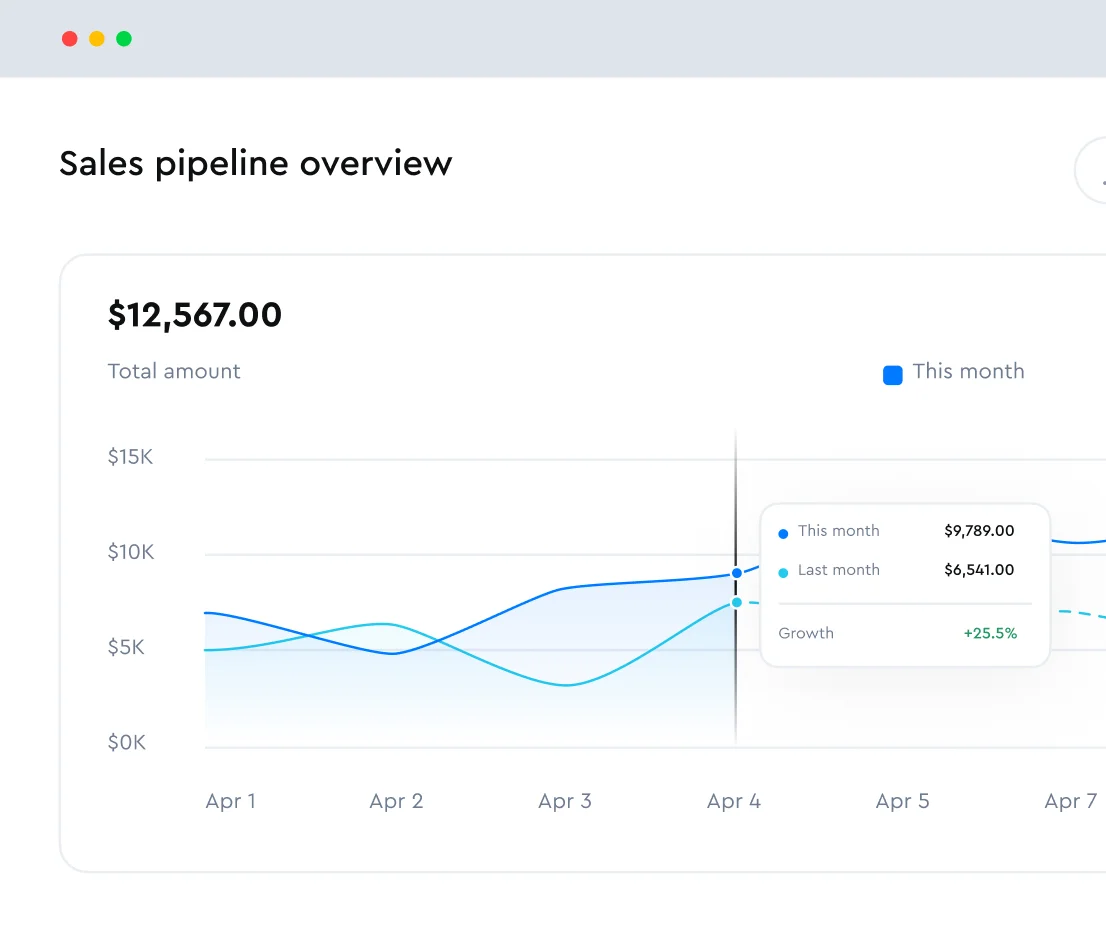Click the dark blue data point on Apr 4
The height and width of the screenshot is (932, 1106).
pyautogui.click(x=737, y=573)
